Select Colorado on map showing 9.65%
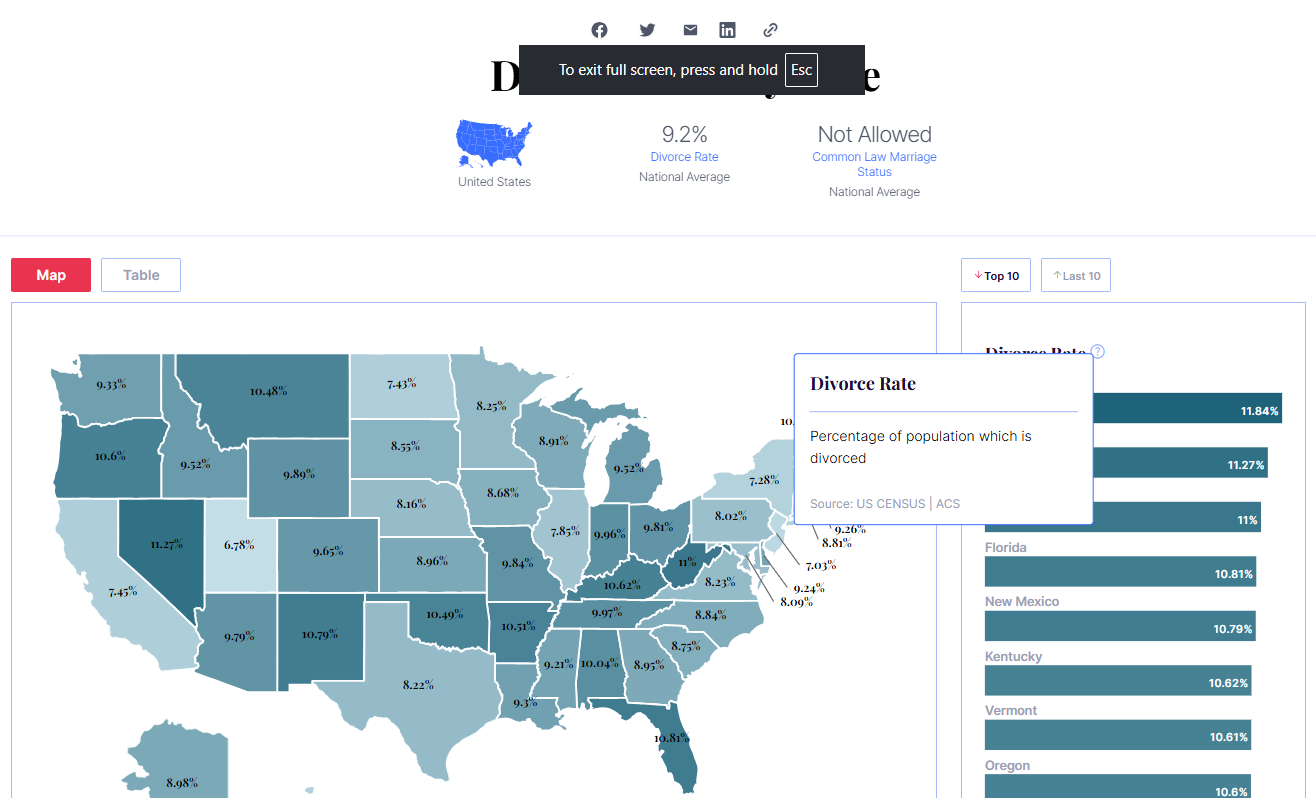1316x798 pixels. click(x=327, y=551)
